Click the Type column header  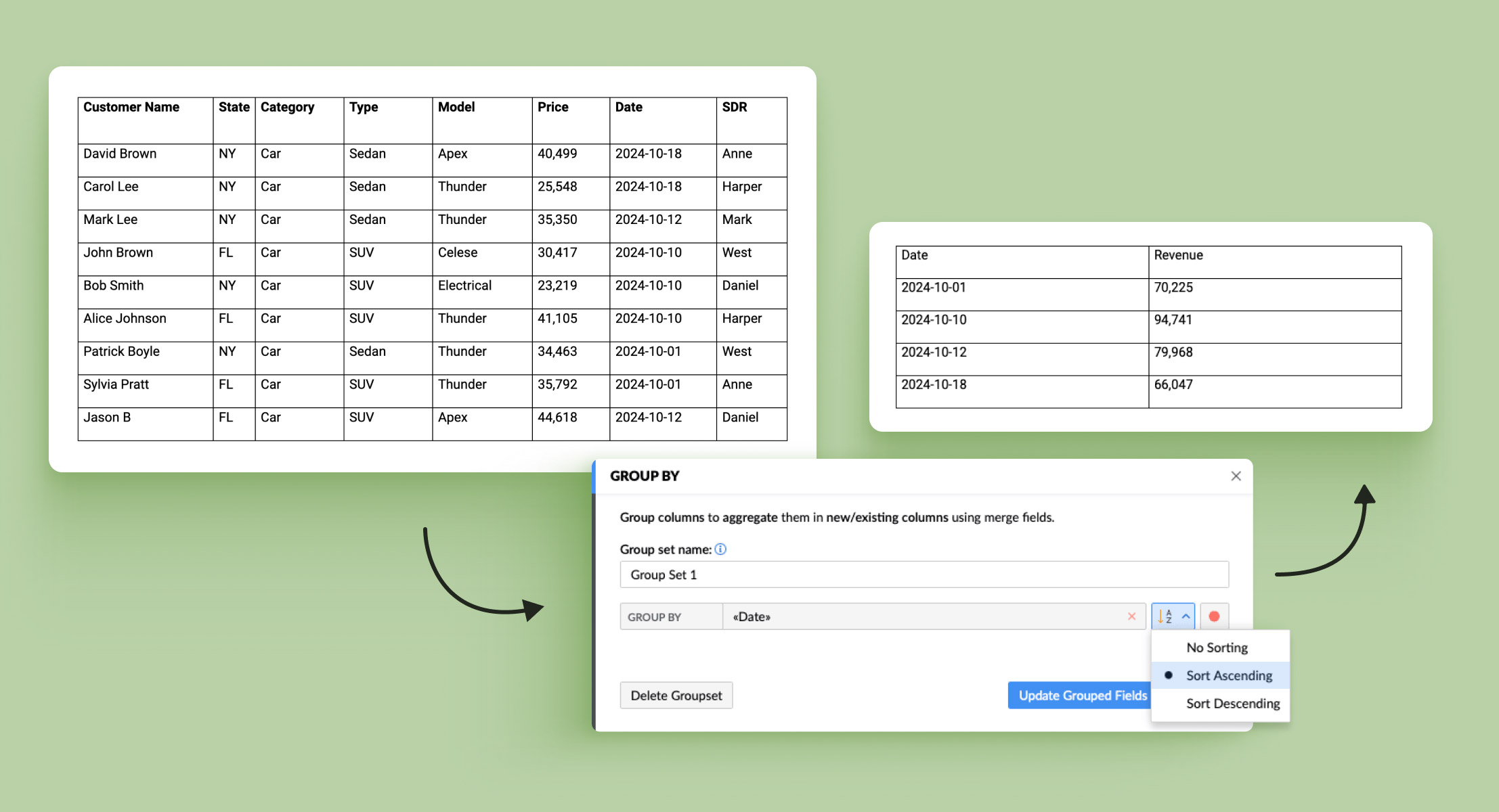pyautogui.click(x=388, y=120)
